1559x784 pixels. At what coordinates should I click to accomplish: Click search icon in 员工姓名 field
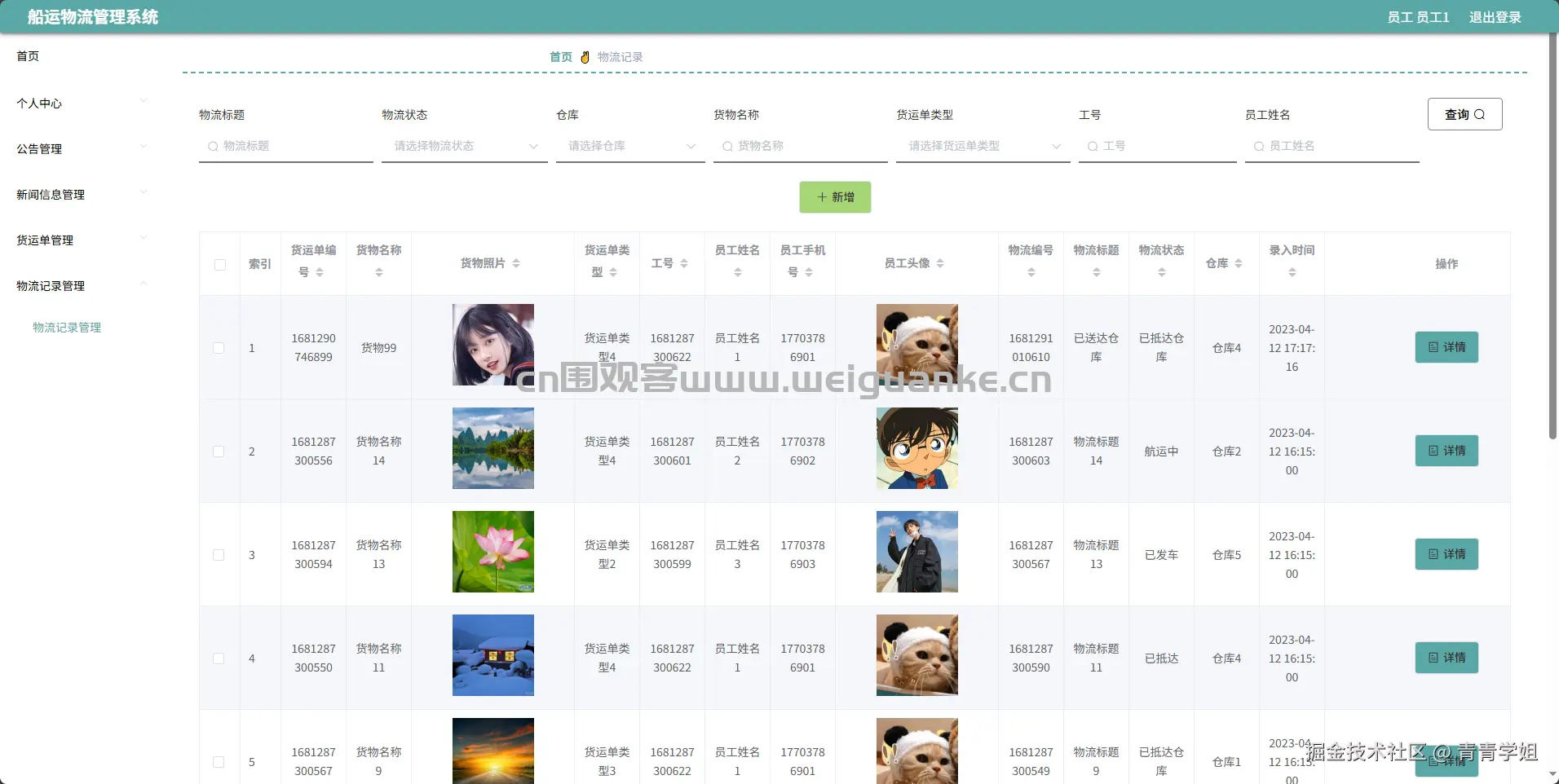pyautogui.click(x=1259, y=147)
